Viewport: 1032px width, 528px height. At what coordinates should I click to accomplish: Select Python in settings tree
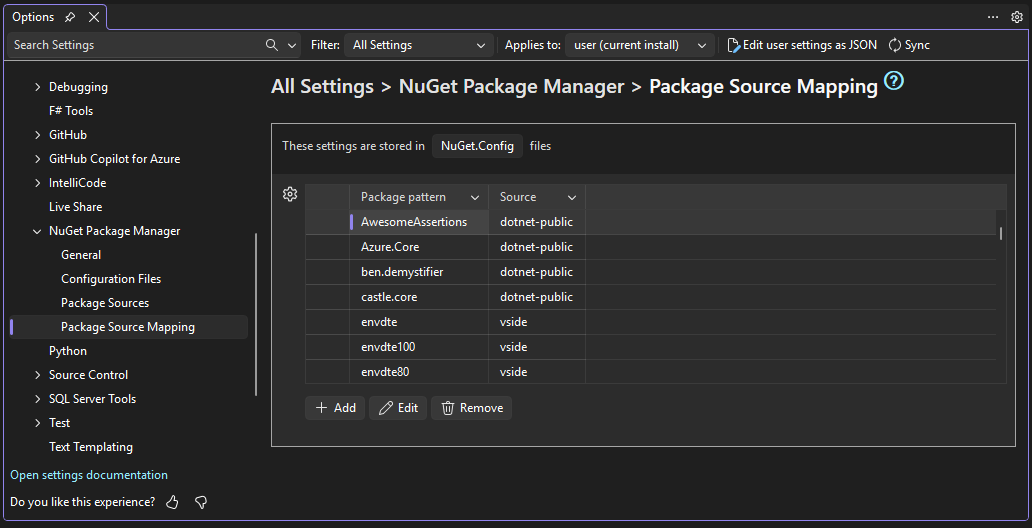(x=68, y=351)
